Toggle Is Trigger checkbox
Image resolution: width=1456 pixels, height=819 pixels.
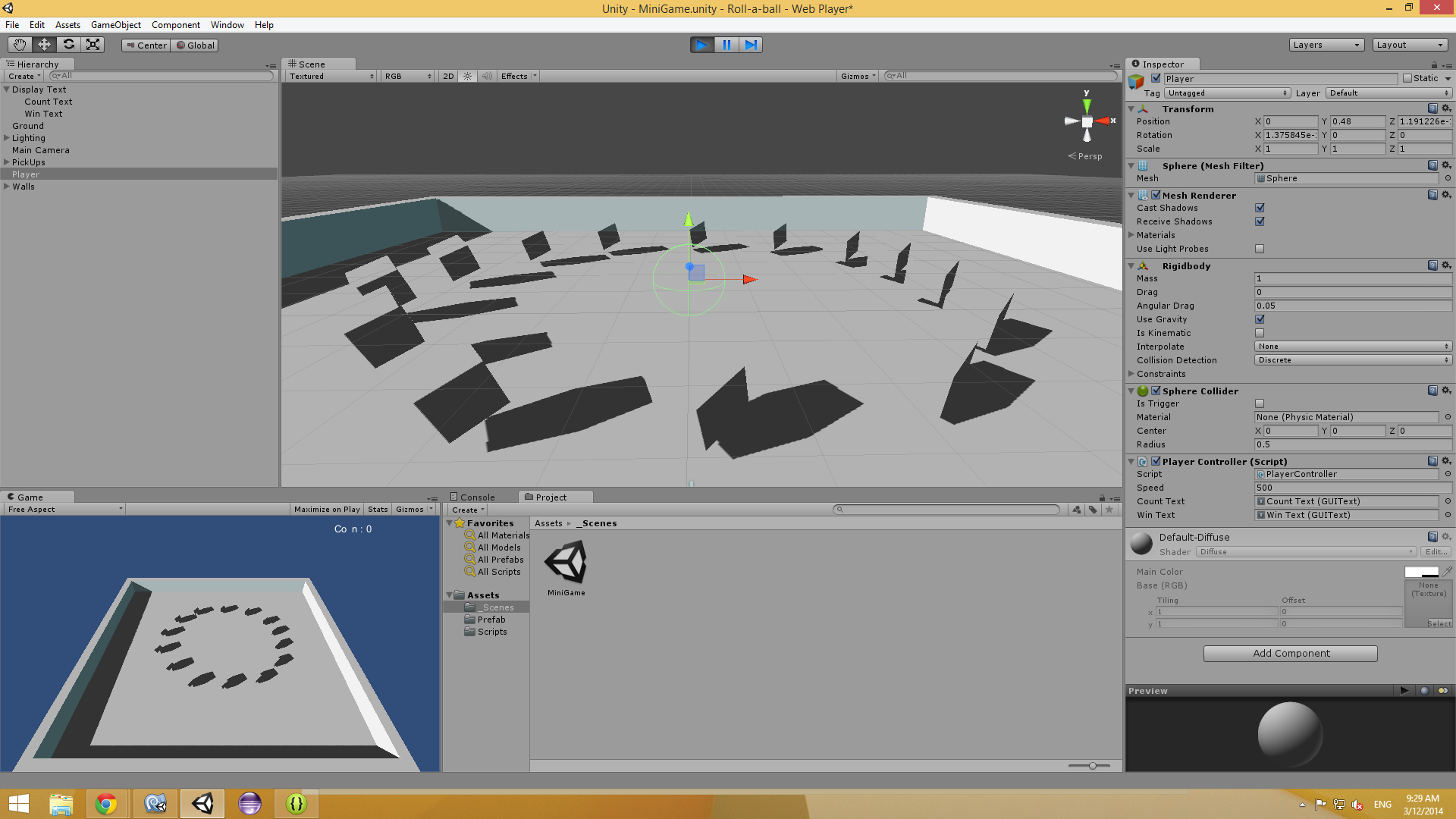click(x=1260, y=403)
